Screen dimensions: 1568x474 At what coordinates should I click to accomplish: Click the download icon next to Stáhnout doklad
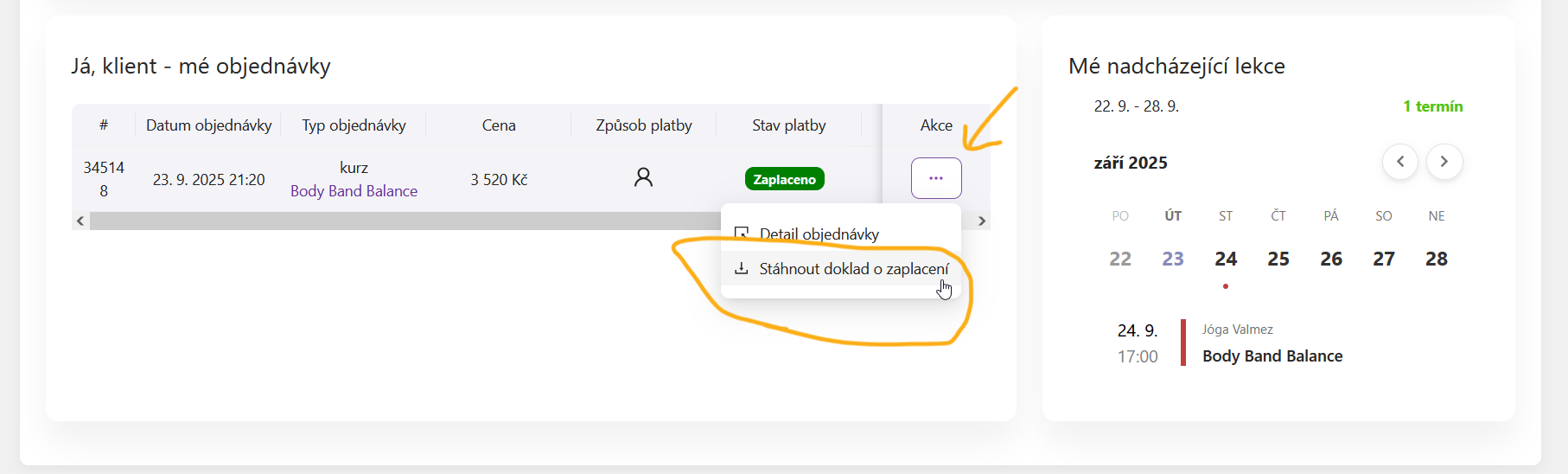[741, 269]
